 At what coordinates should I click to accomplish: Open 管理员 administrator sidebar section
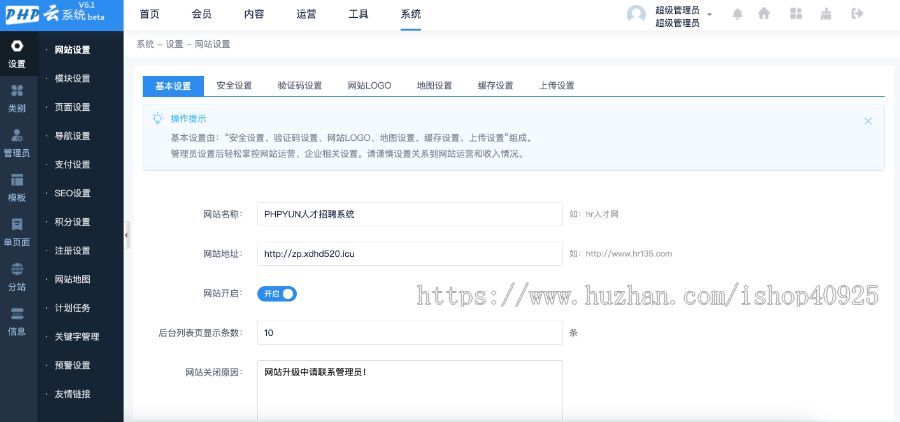17,142
